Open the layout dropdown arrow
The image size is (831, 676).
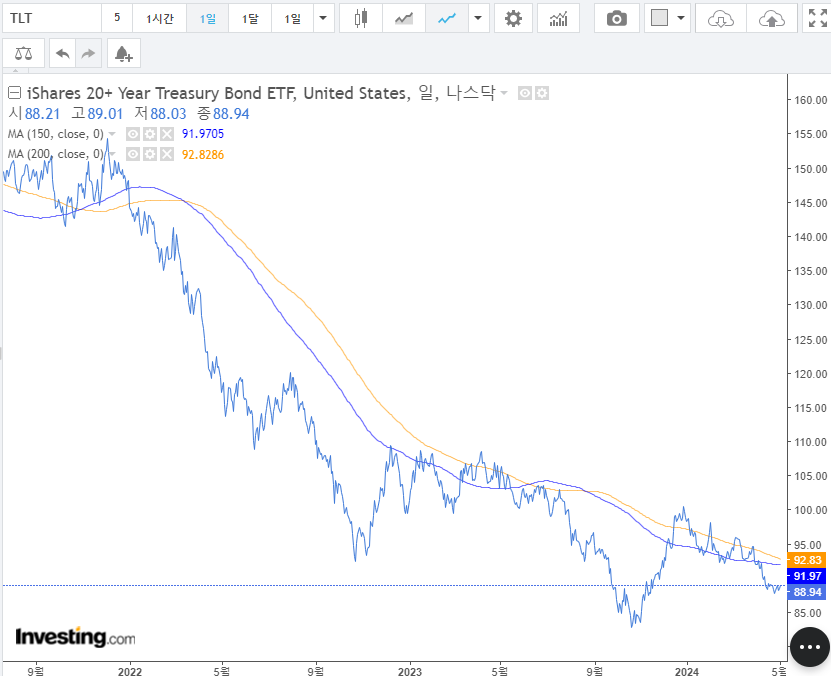coord(681,19)
